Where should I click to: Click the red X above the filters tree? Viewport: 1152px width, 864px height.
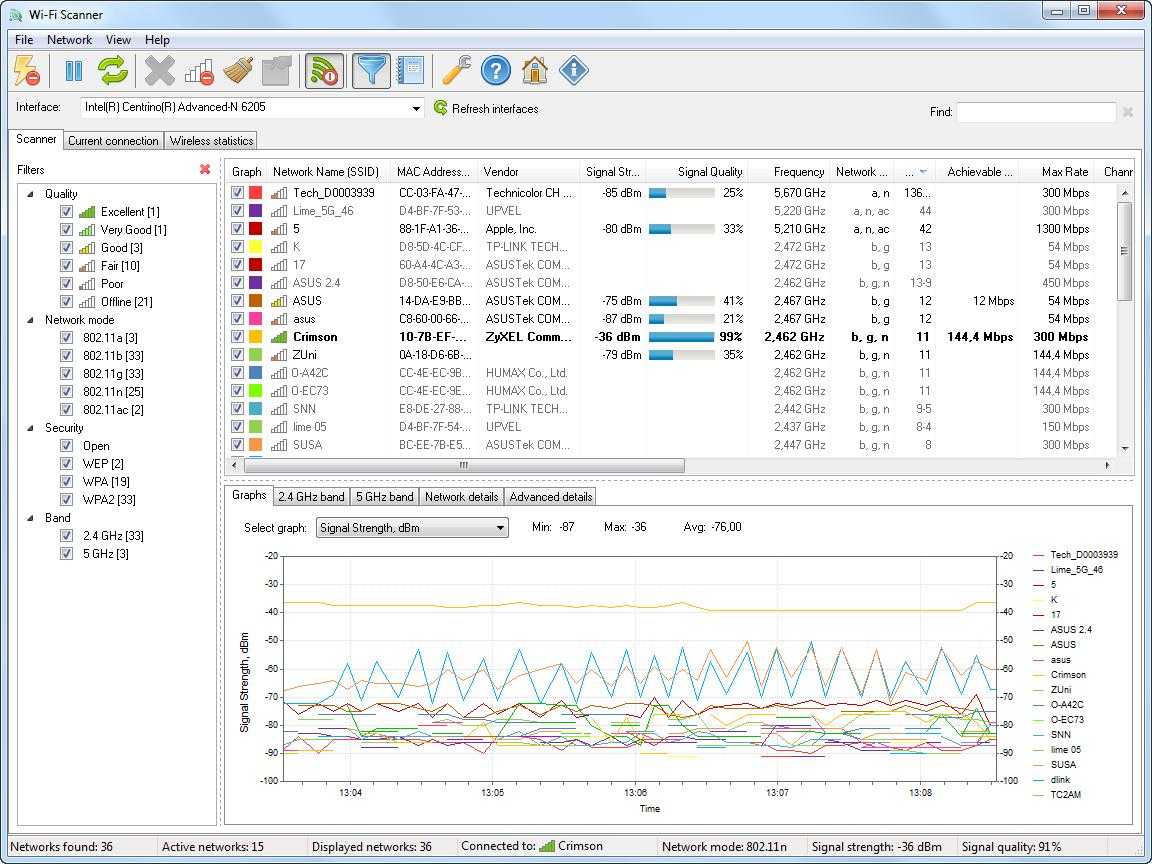(205, 170)
